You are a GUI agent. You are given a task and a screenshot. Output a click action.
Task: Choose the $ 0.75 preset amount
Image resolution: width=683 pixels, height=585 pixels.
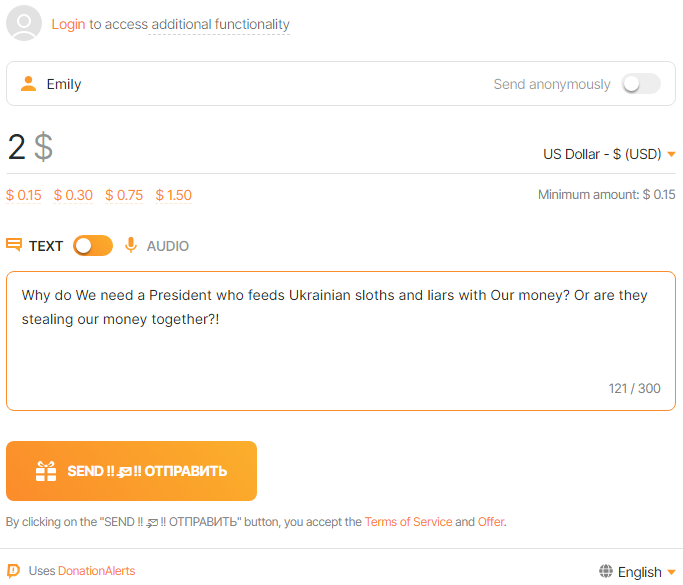124,195
